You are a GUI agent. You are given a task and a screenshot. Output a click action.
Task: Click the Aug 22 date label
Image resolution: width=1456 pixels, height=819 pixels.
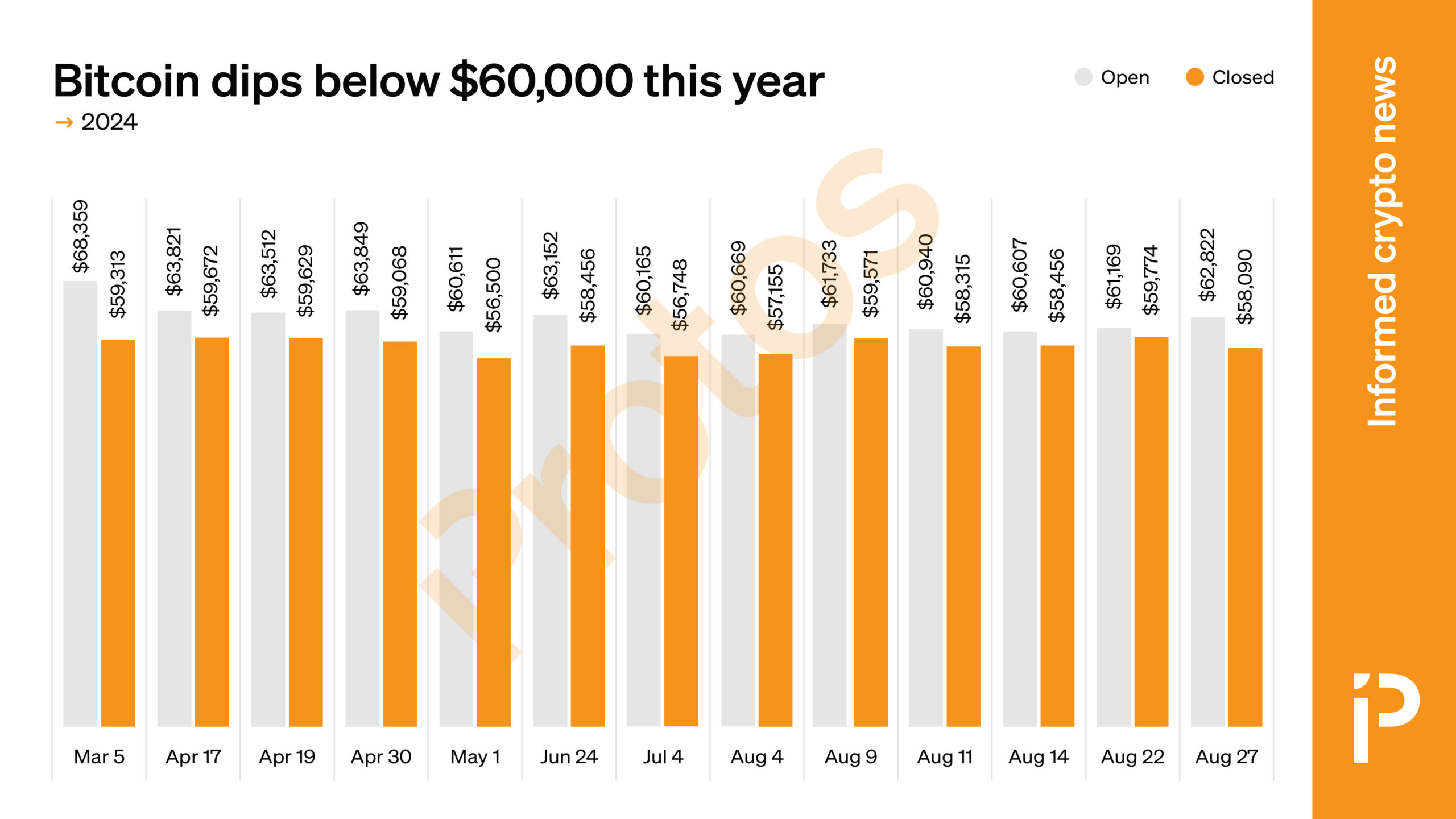pos(1132,757)
